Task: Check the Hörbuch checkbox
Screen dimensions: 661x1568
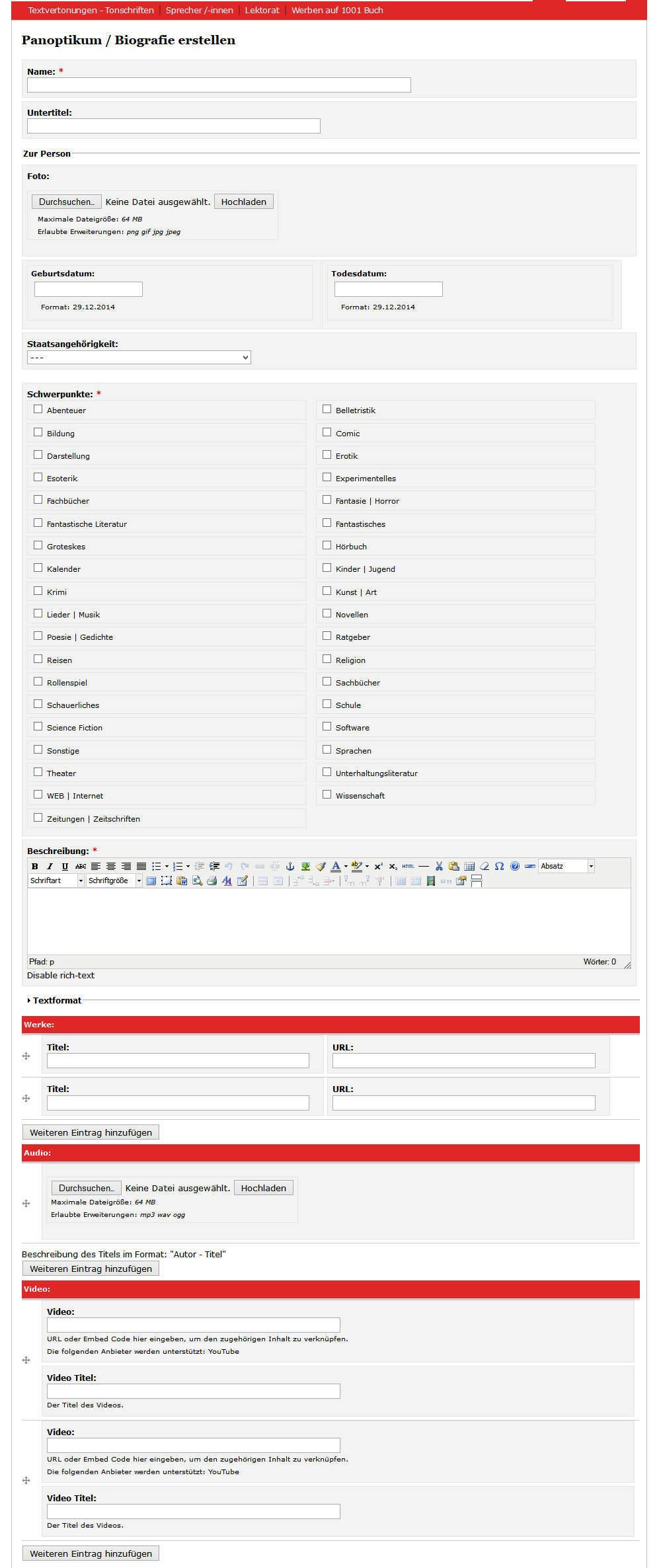Action: coord(327,545)
